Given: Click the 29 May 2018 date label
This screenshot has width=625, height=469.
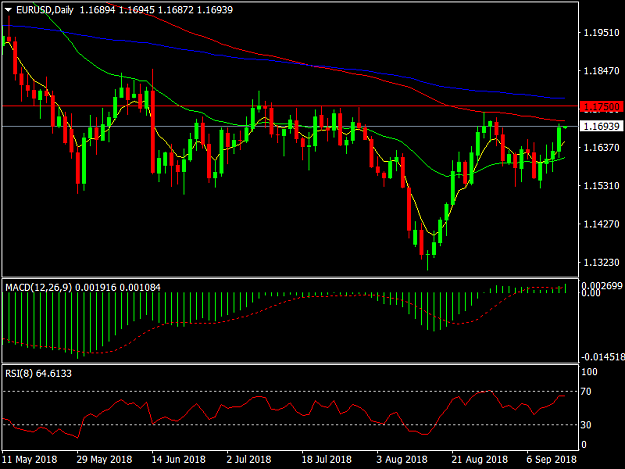Looking at the screenshot, I should click(x=104, y=459).
